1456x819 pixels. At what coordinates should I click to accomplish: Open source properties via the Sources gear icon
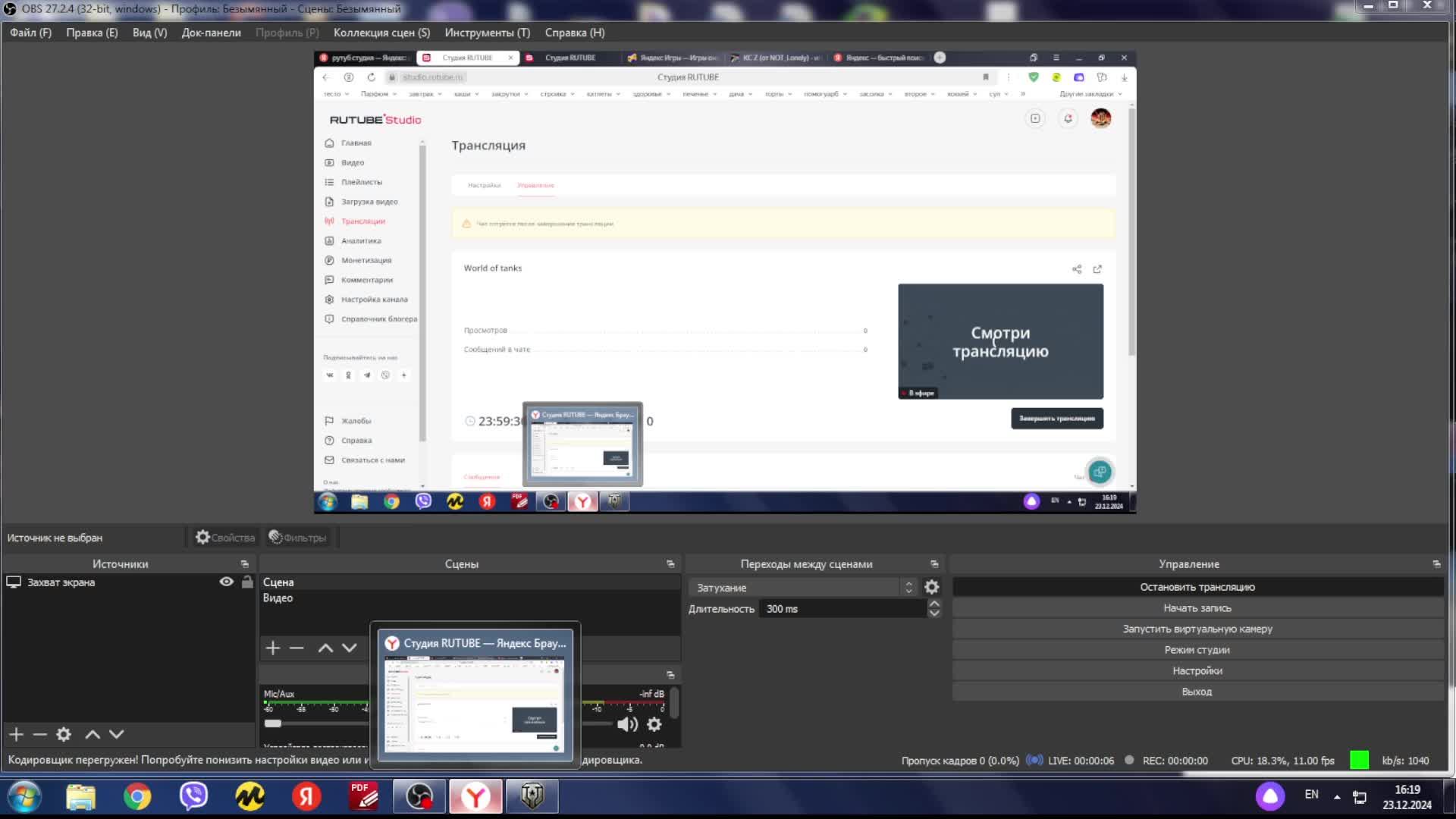pos(64,734)
